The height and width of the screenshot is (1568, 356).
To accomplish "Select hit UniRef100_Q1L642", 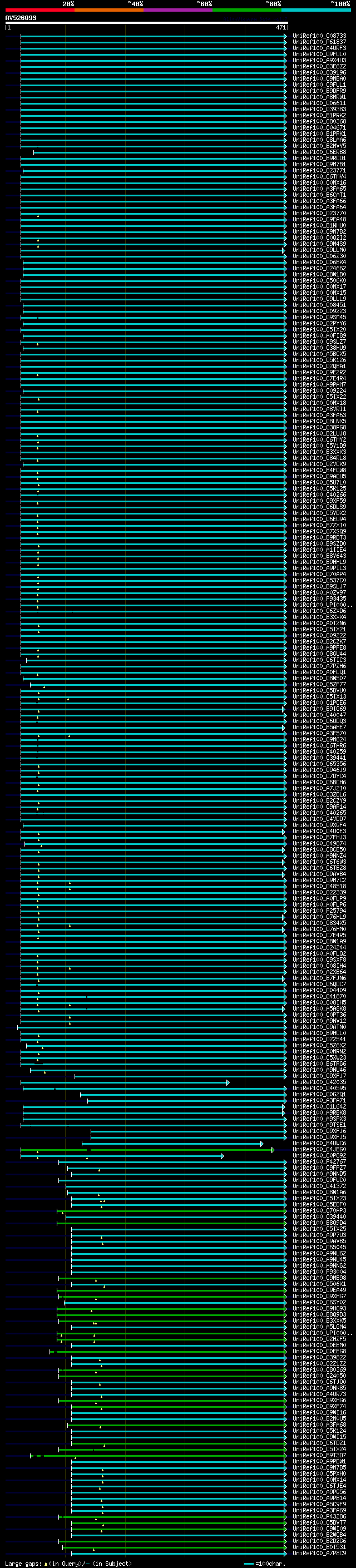I will (x=319, y=1106).
